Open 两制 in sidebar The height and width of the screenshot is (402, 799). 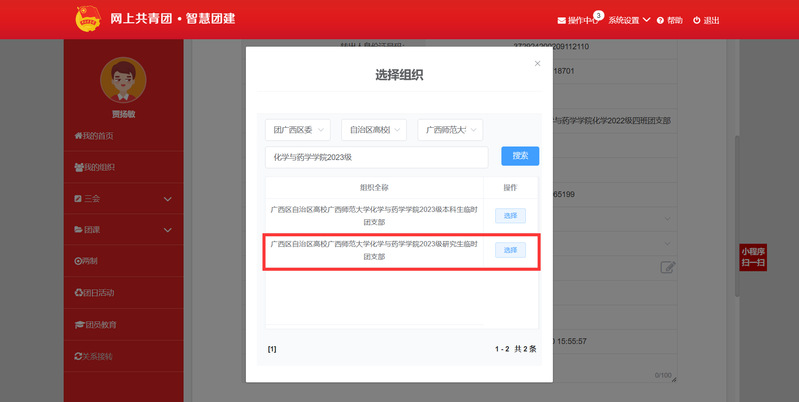click(123, 261)
